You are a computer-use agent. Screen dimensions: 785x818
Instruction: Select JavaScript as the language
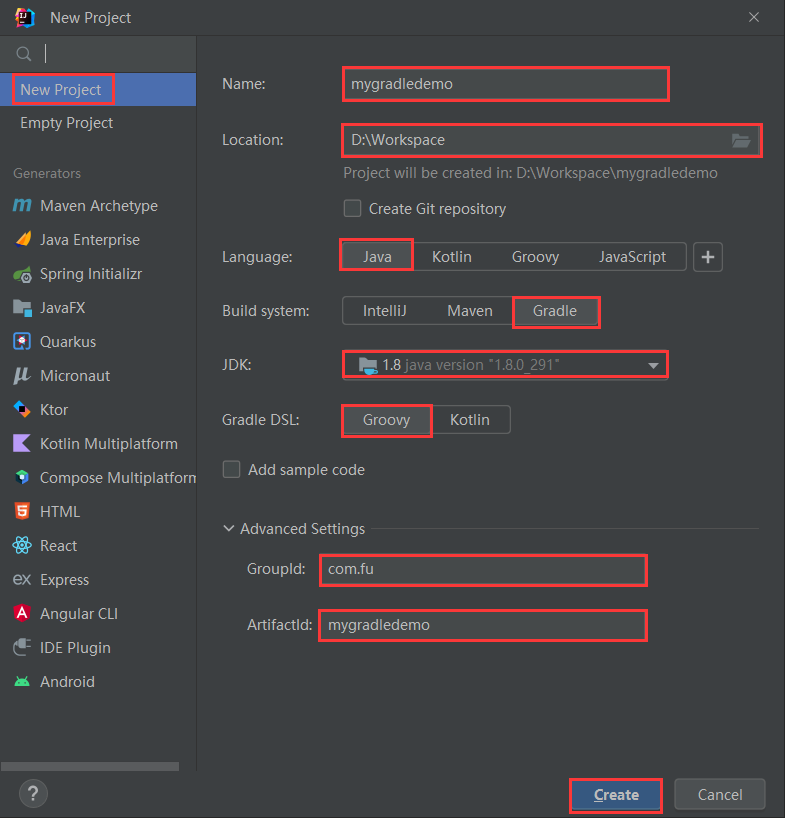tap(632, 257)
